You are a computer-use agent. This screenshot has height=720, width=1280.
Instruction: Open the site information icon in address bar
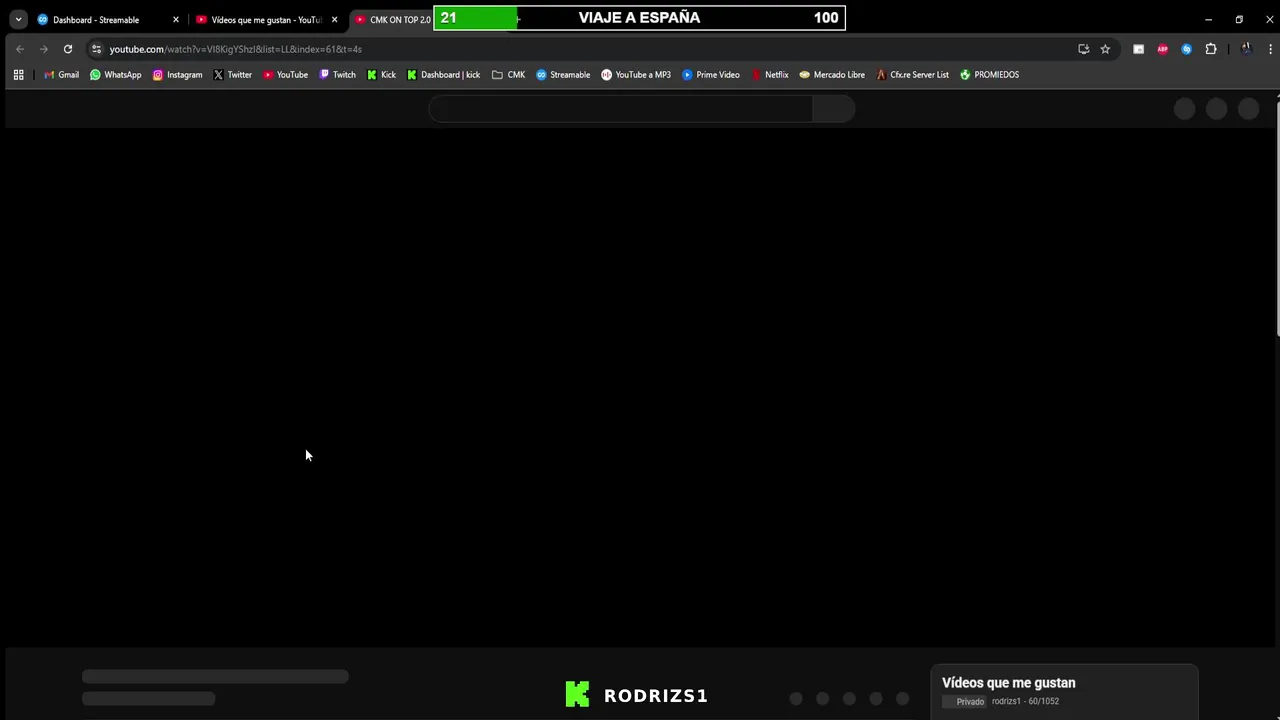click(x=96, y=49)
